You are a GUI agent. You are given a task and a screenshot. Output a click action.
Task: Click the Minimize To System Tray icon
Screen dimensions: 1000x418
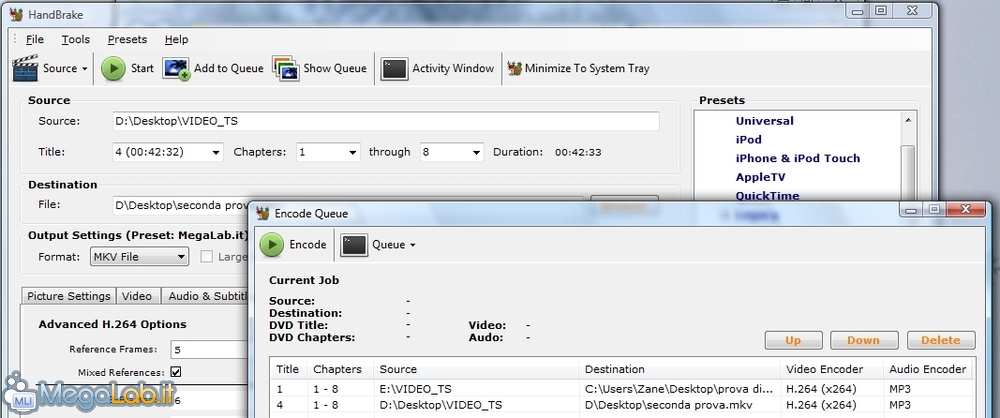click(515, 68)
